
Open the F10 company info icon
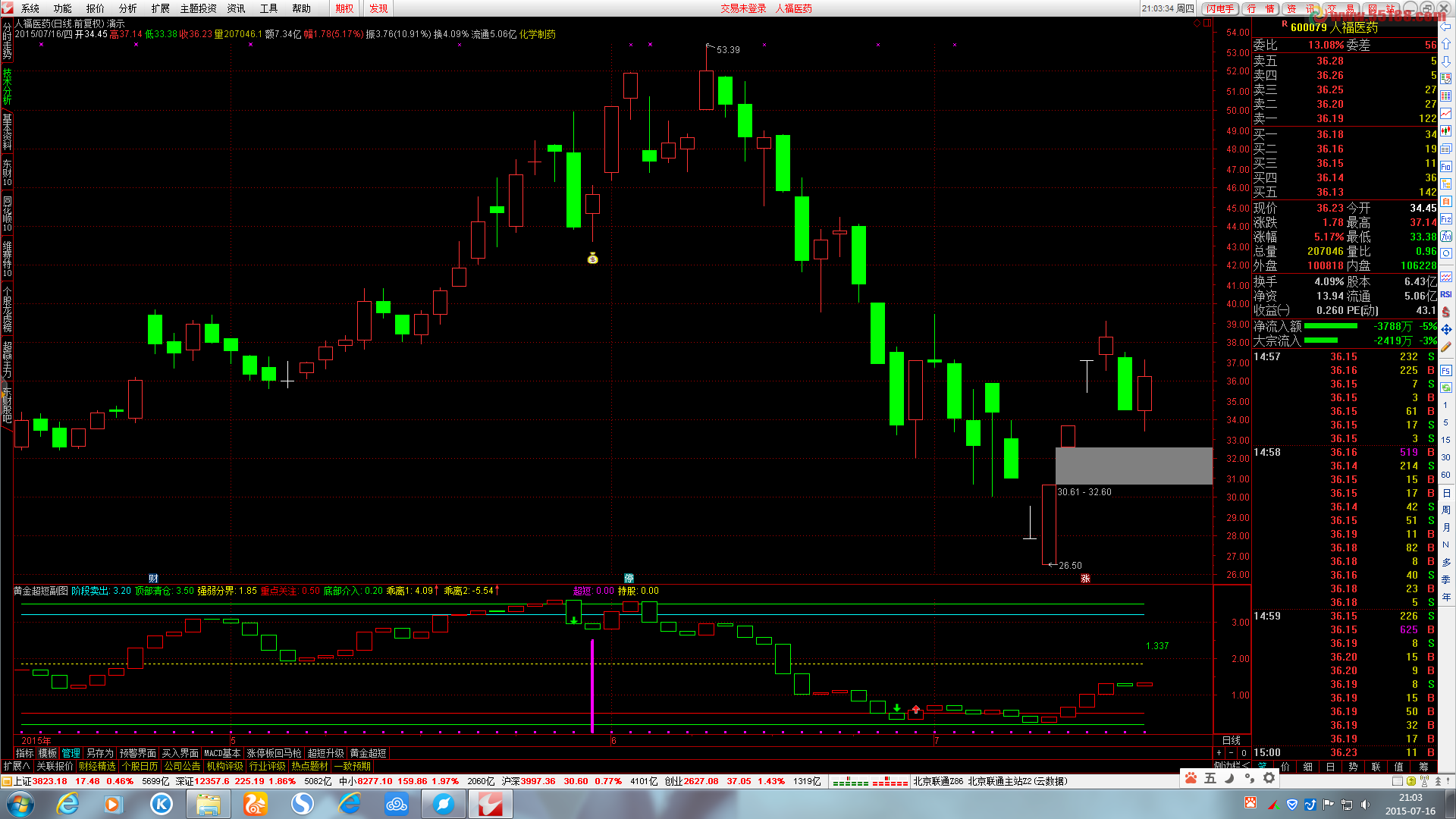[1446, 167]
